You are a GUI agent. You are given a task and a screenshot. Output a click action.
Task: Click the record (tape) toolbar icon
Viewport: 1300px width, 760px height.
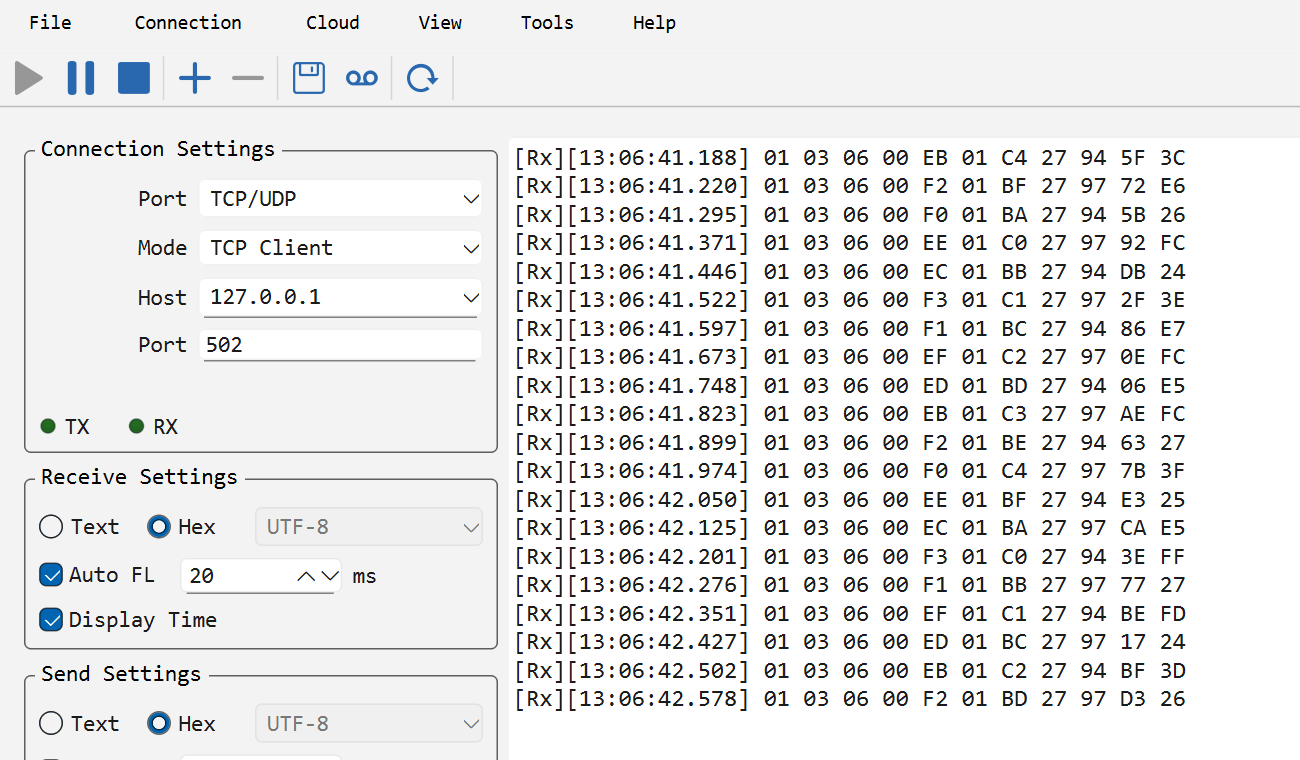[x=362, y=78]
